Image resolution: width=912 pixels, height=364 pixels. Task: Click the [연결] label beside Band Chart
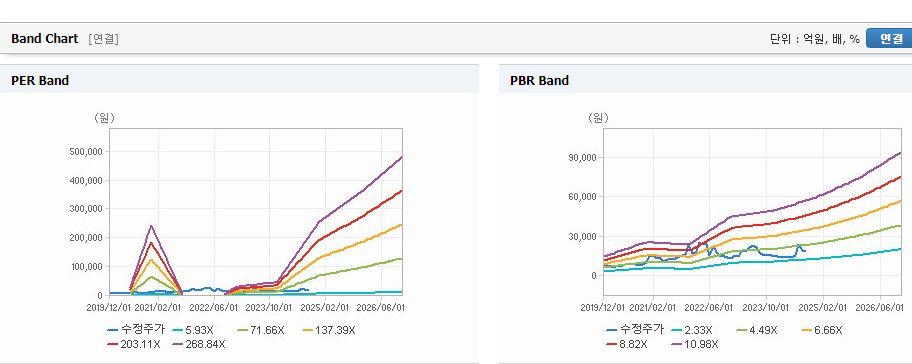click(x=104, y=39)
